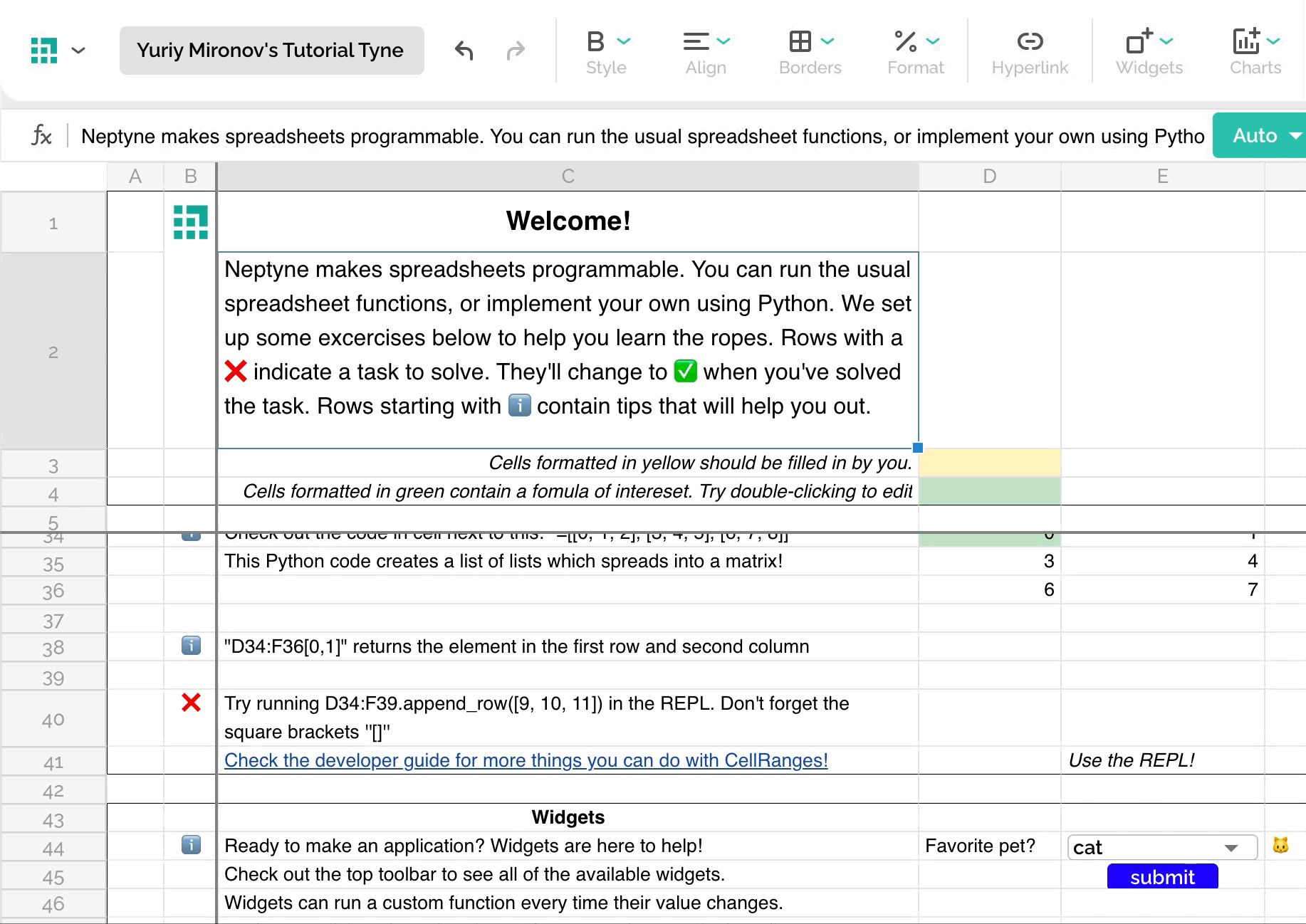Open the Neptyne app logo menu
The image size is (1306, 924).
pyautogui.click(x=44, y=51)
